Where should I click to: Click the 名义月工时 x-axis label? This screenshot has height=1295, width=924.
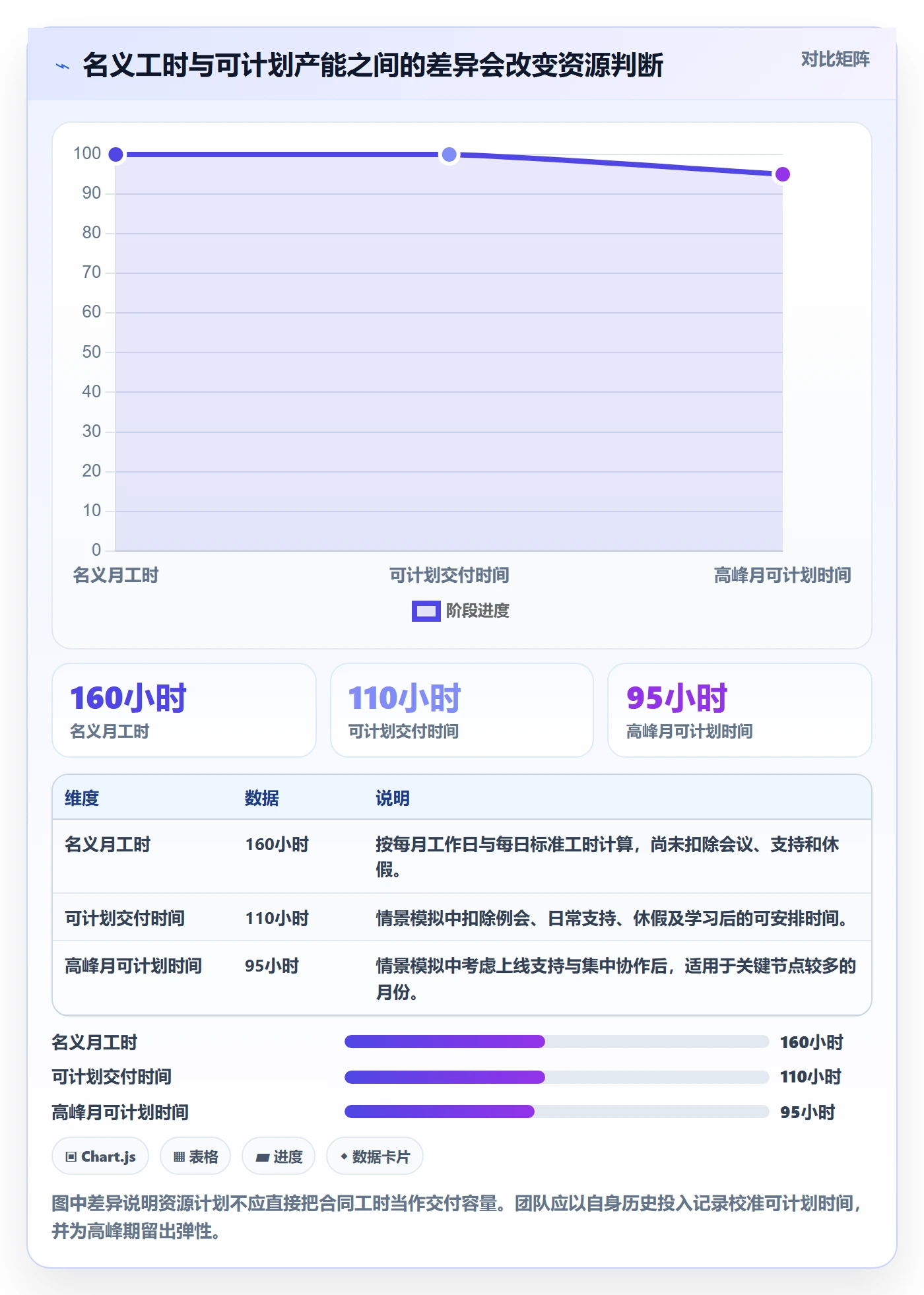[115, 575]
